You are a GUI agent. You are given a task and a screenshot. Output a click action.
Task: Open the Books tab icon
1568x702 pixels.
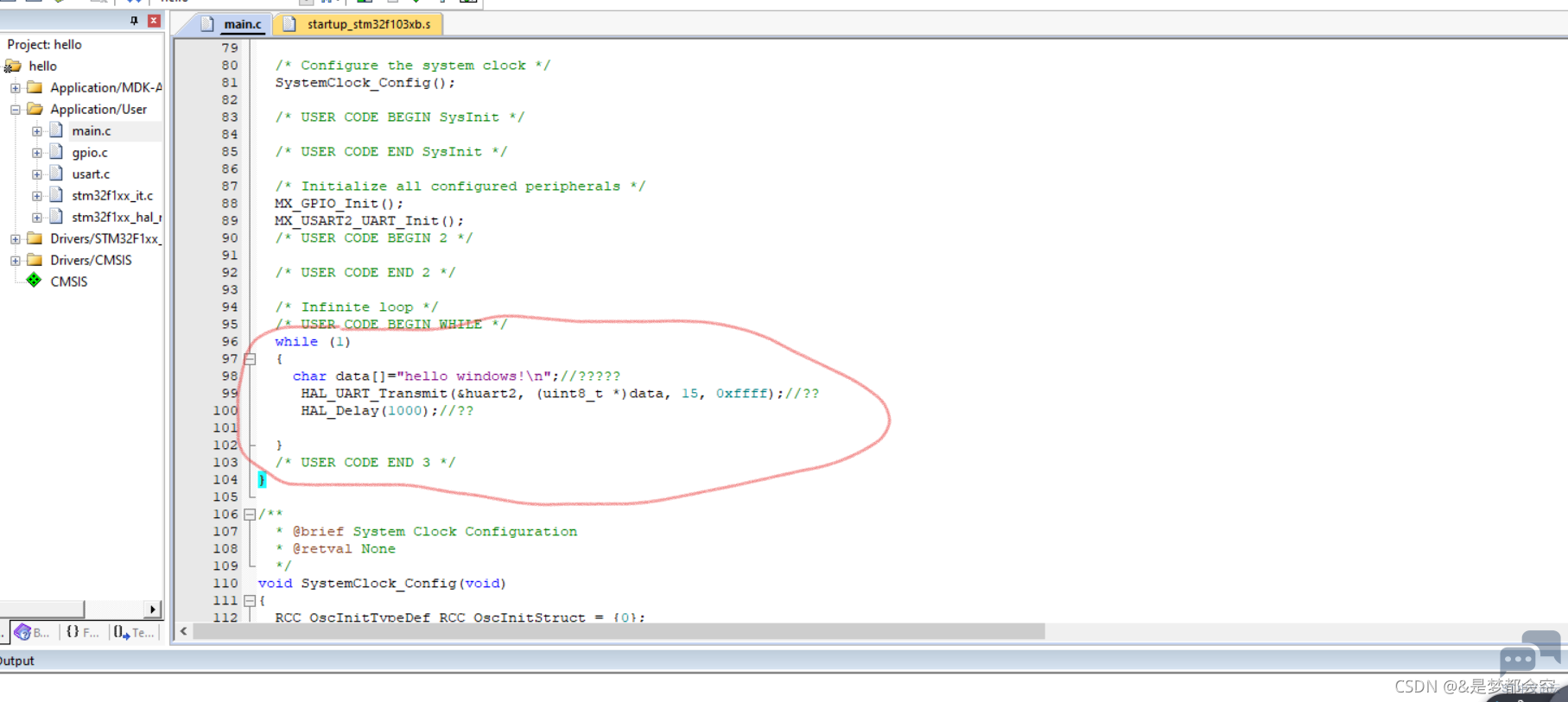pyautogui.click(x=23, y=633)
